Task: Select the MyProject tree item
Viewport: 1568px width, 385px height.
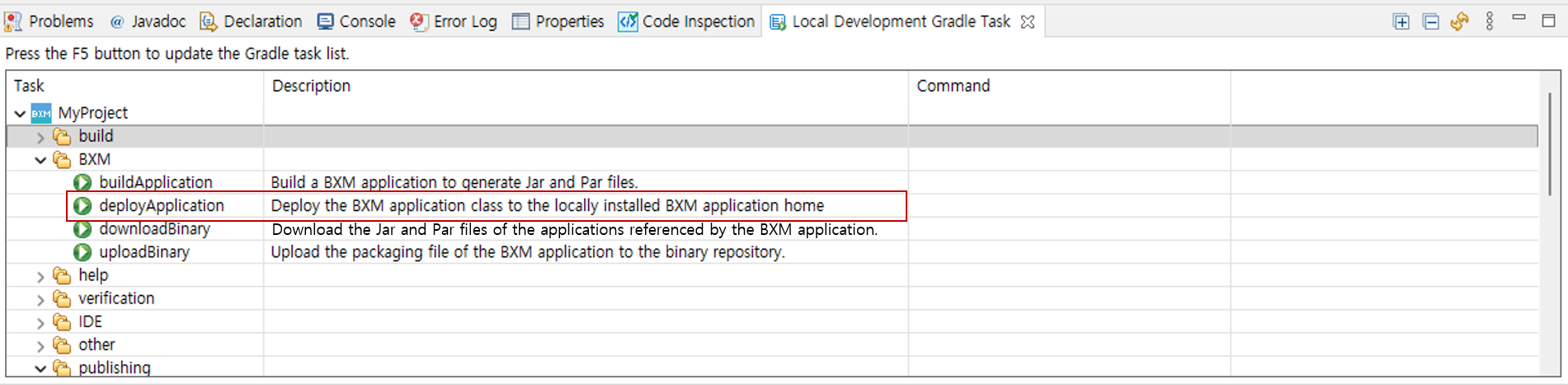Action: (x=92, y=113)
